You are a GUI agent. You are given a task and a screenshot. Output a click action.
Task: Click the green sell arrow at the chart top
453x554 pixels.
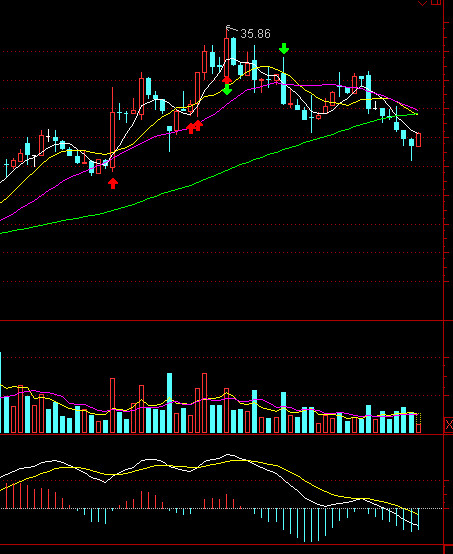tap(284, 48)
